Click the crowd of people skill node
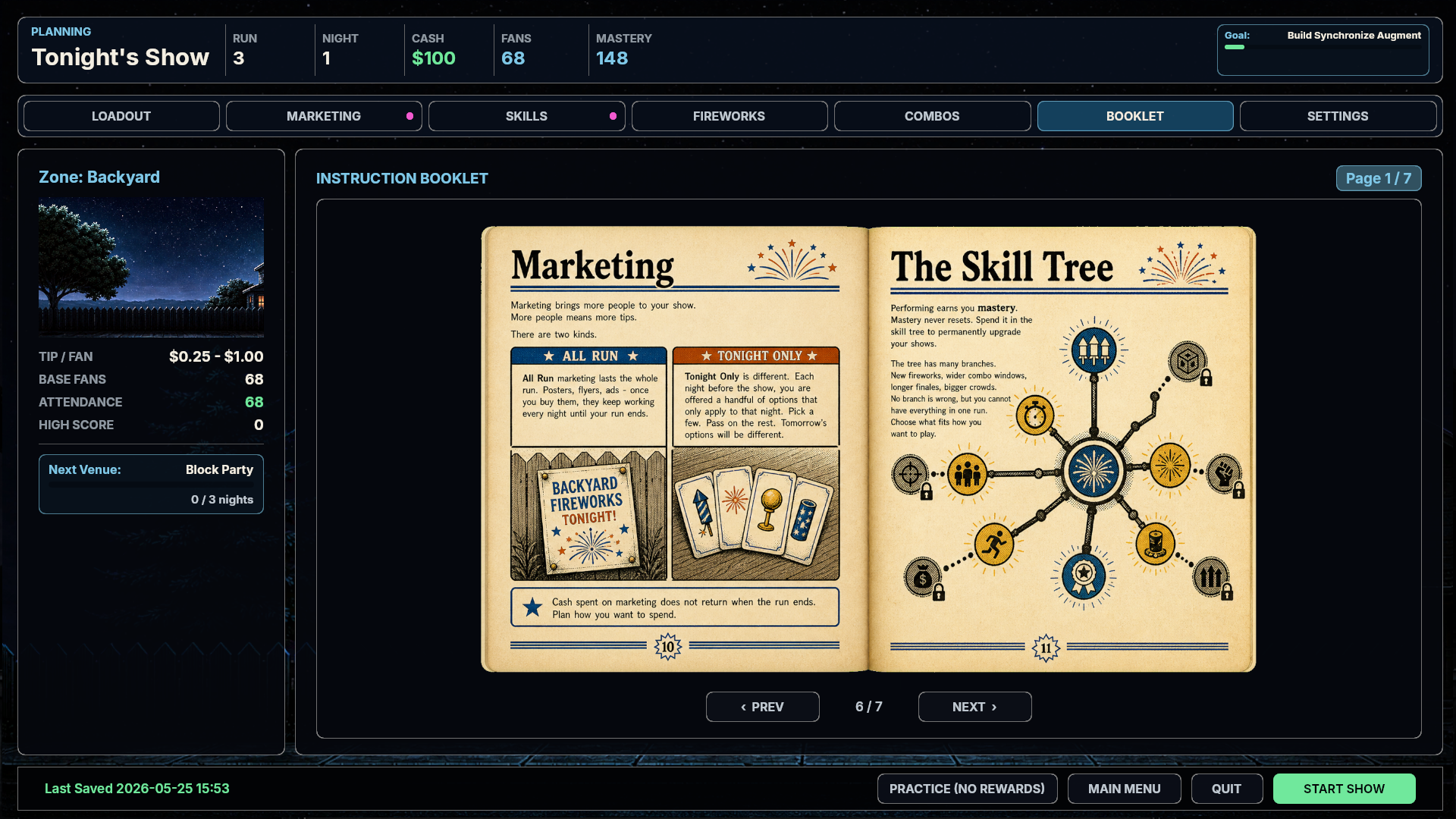This screenshot has width=1456, height=819. click(967, 474)
